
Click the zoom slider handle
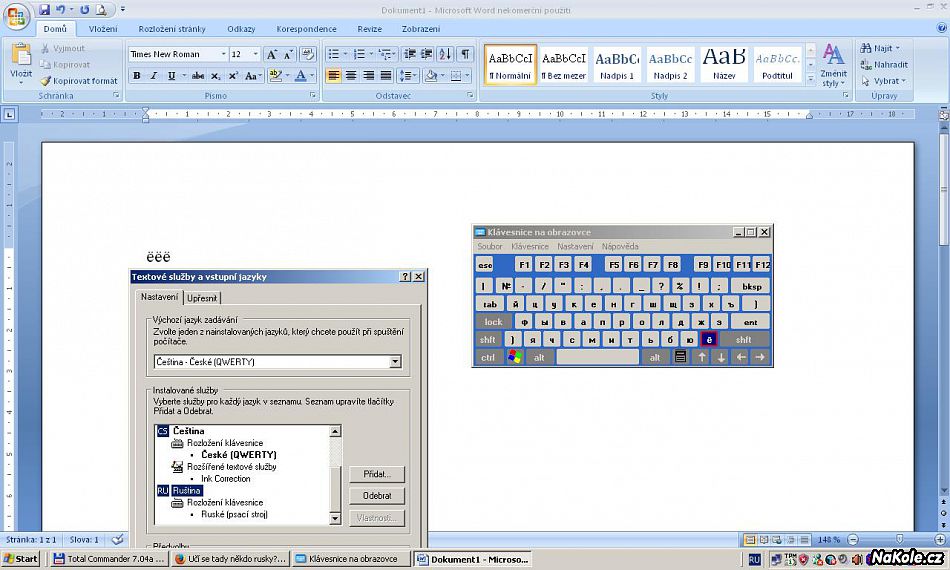(x=899, y=539)
